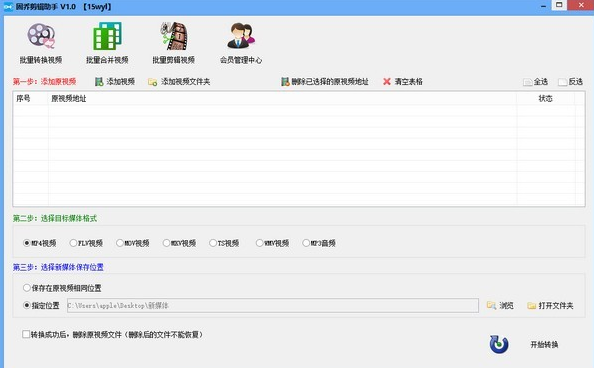
Task: Open the 批量剪辑视频 filmstrip icon
Action: [x=174, y=36]
